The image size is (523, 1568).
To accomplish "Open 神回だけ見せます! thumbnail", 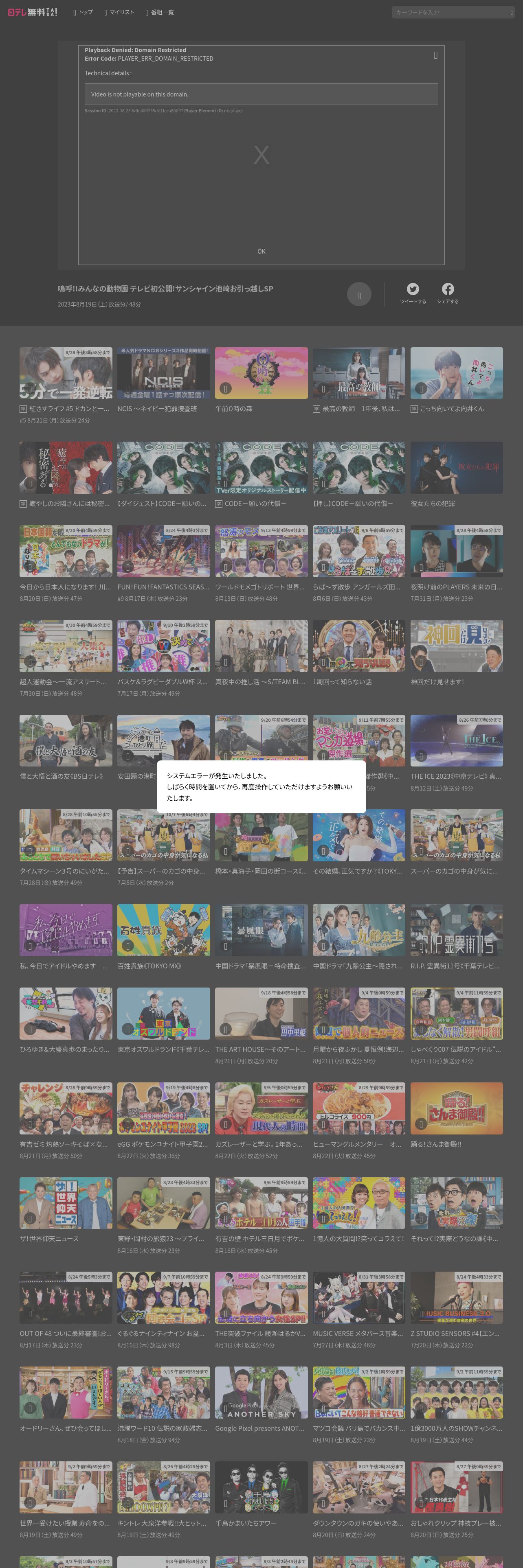I will 457,646.
